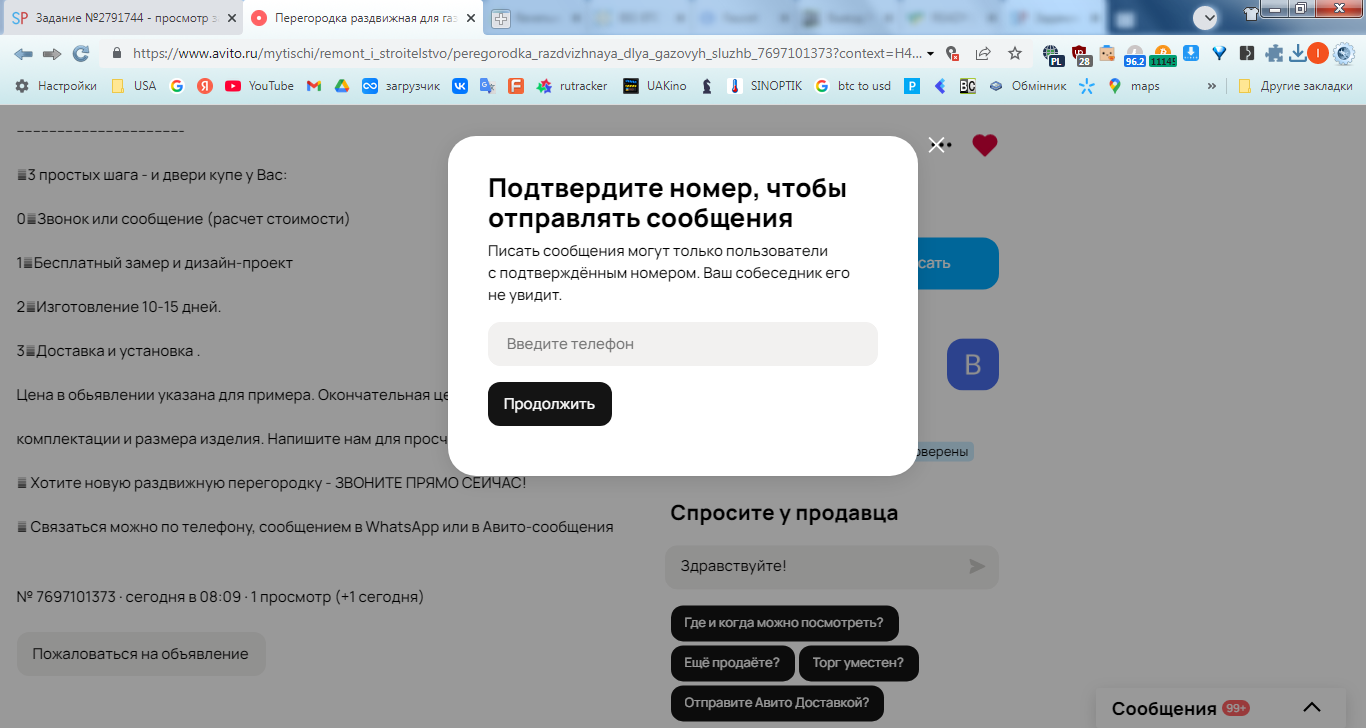The image size is (1366, 728).
Task: Open the 'UAKino' bookmark
Action: tap(655, 86)
